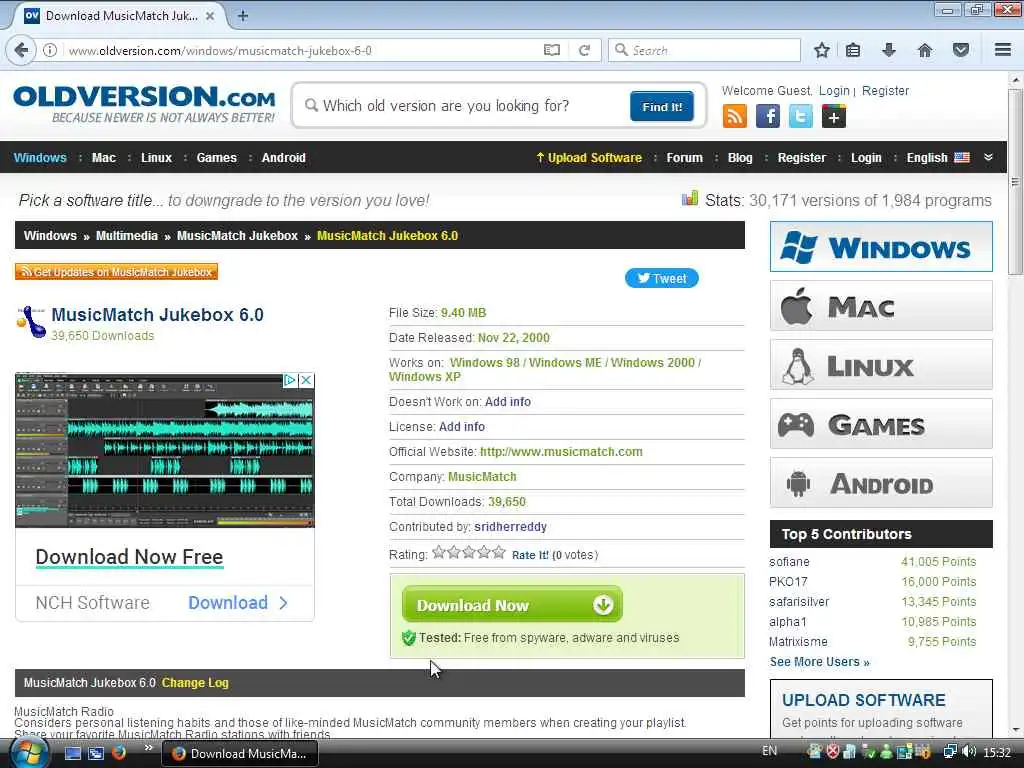Viewport: 1024px width, 768px height.
Task: Open a new browser tab with plus
Action: (x=243, y=16)
